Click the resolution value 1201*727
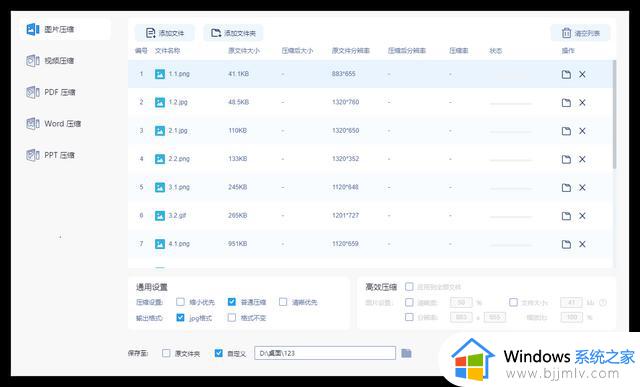 (x=345, y=215)
